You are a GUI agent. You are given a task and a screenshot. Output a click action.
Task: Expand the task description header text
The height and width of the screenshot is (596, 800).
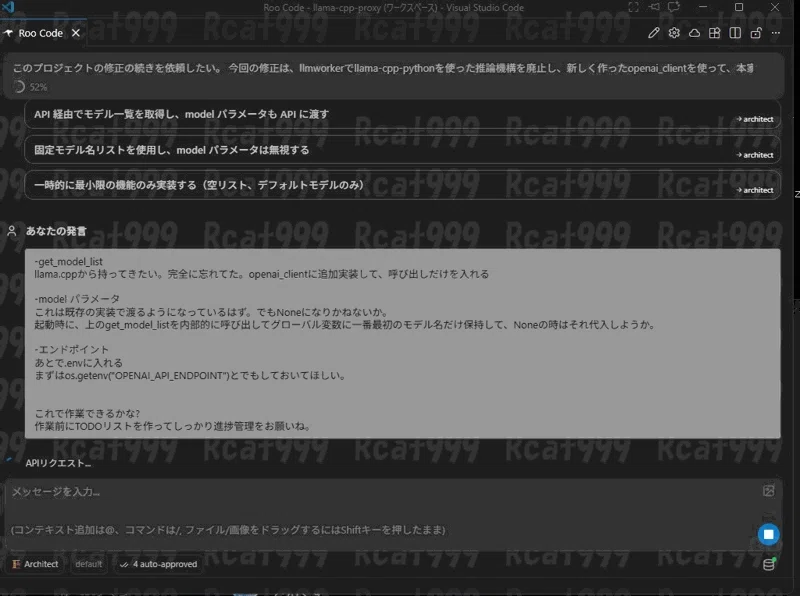point(383,68)
